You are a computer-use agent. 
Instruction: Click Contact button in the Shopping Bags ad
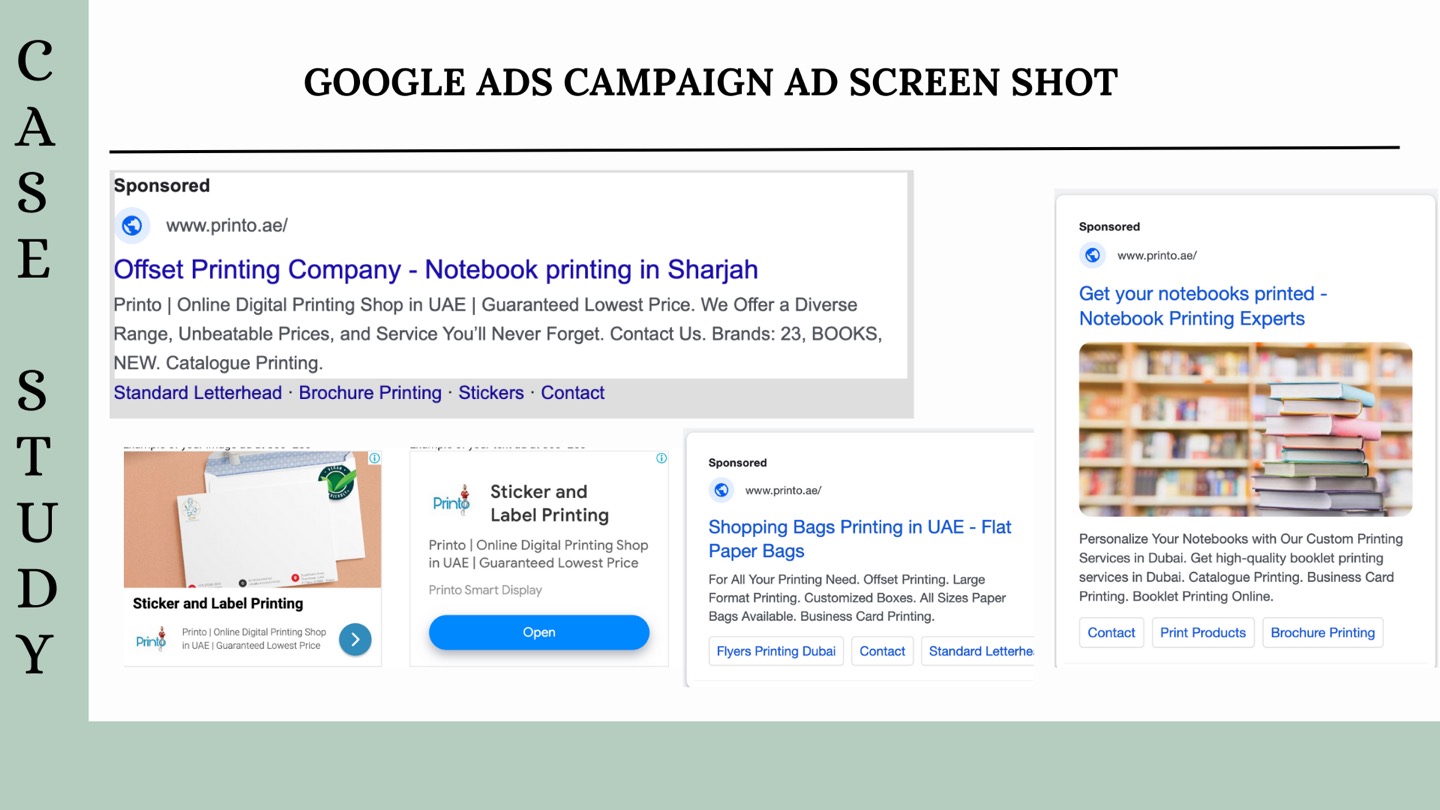click(x=882, y=651)
